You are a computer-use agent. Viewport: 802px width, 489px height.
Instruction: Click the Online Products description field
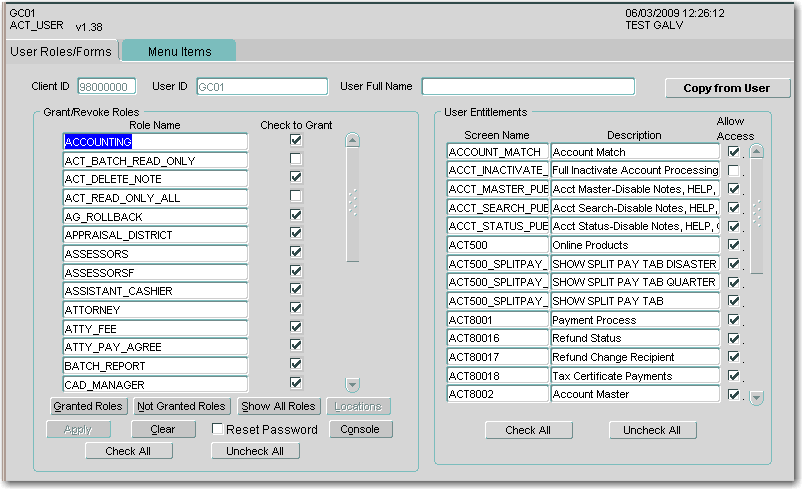pos(635,245)
